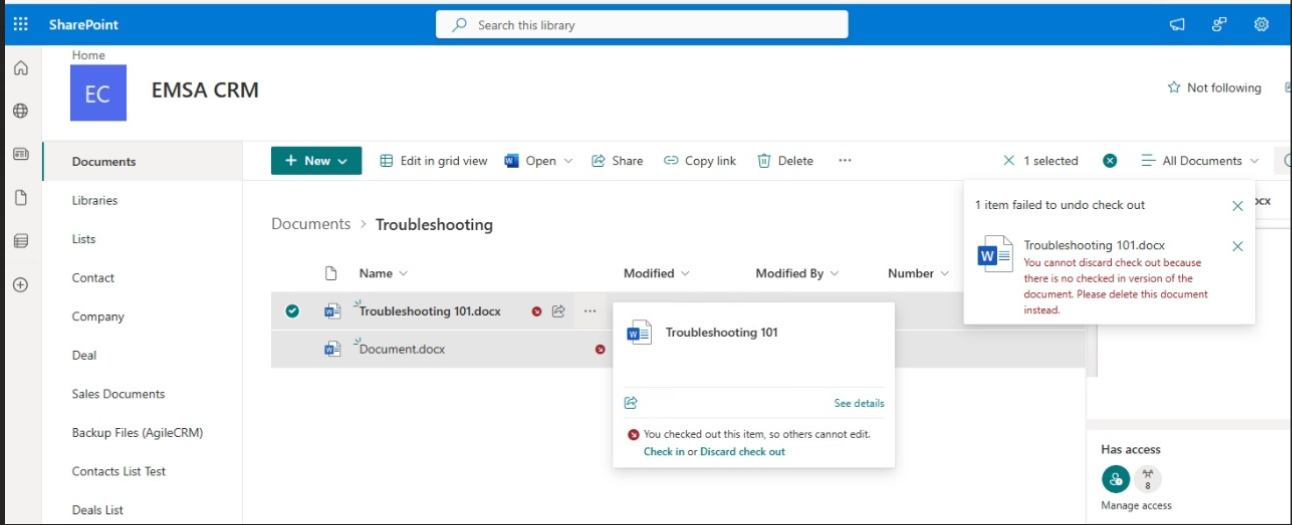Viewport: 1292px width, 525px height.
Task: Click the Word icon of Document.docx row
Action: pos(332,349)
